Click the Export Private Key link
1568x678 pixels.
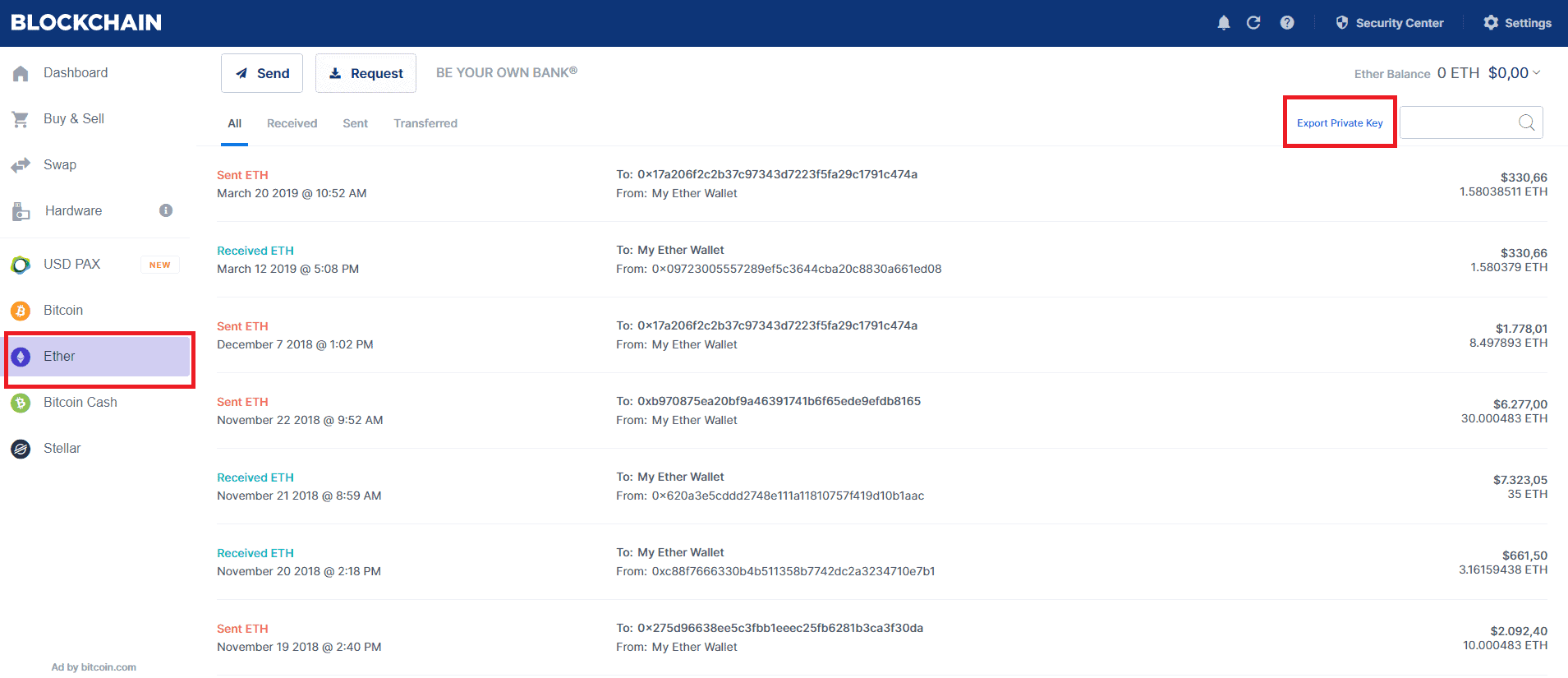click(1340, 123)
